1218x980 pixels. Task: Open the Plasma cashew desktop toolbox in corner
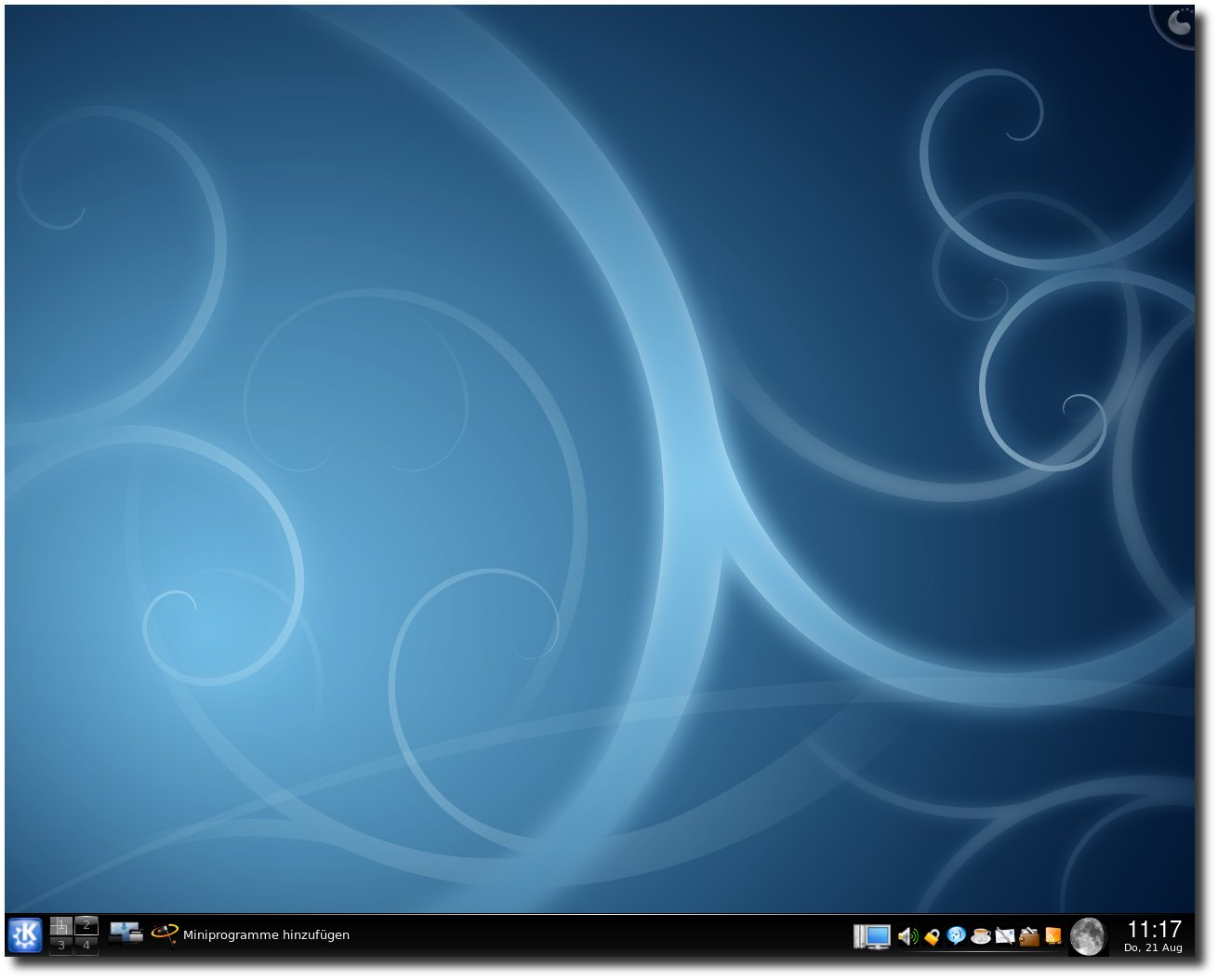[x=1177, y=23]
